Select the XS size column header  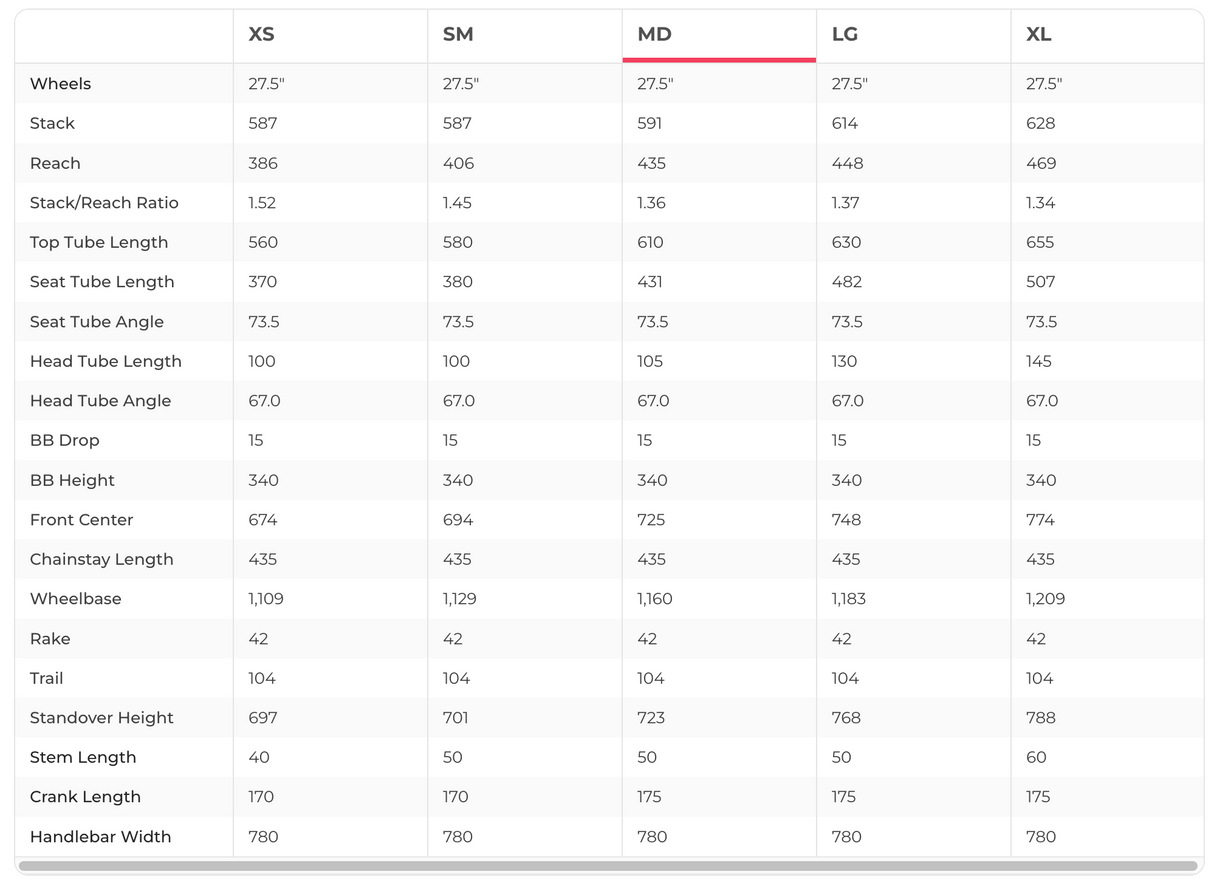coord(261,35)
